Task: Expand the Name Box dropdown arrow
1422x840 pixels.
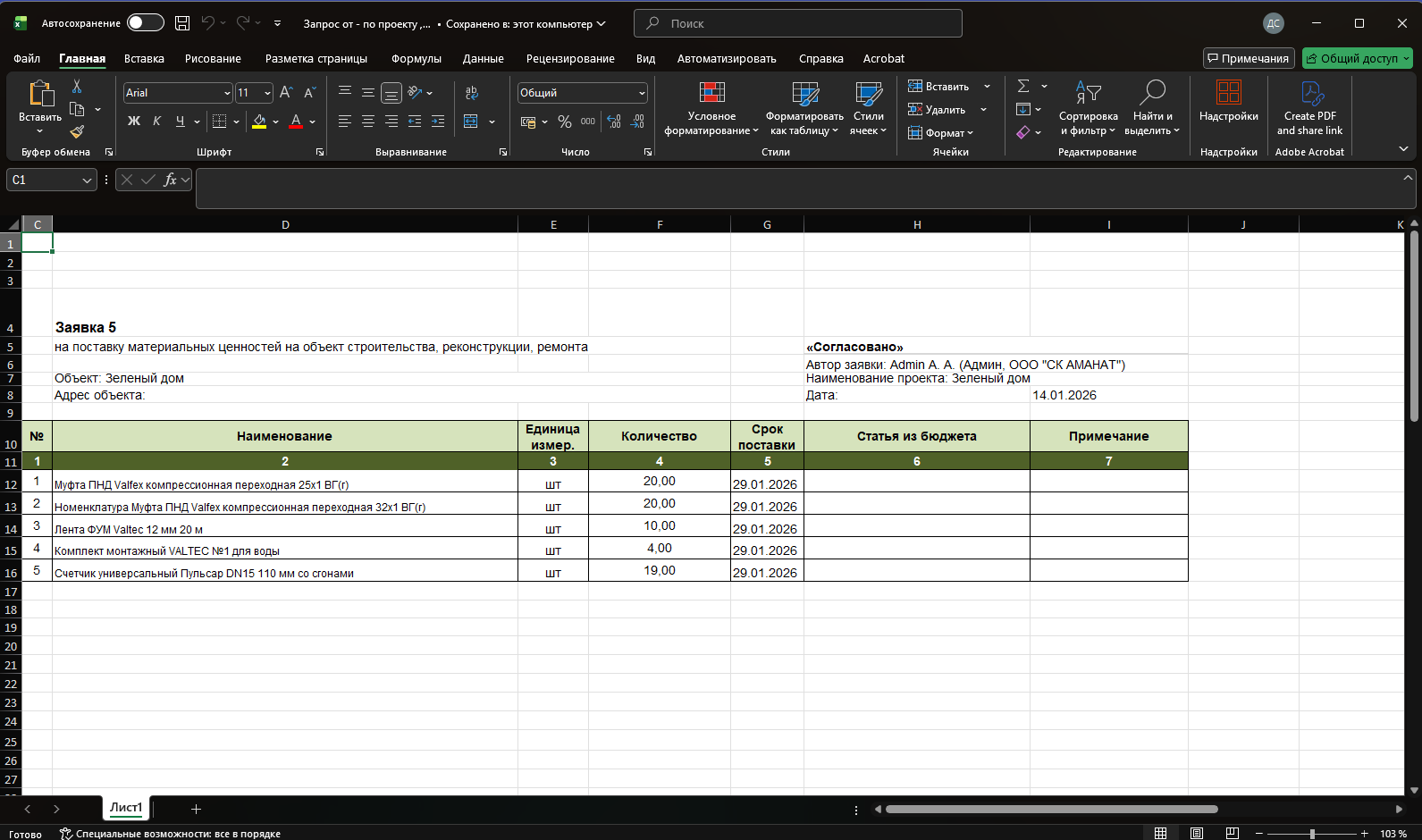Action: 87,181
